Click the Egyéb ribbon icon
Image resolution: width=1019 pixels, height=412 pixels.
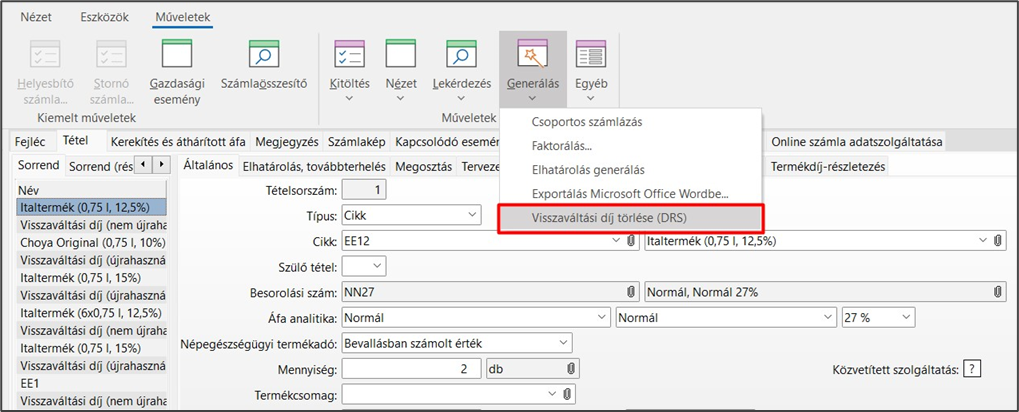(x=591, y=55)
